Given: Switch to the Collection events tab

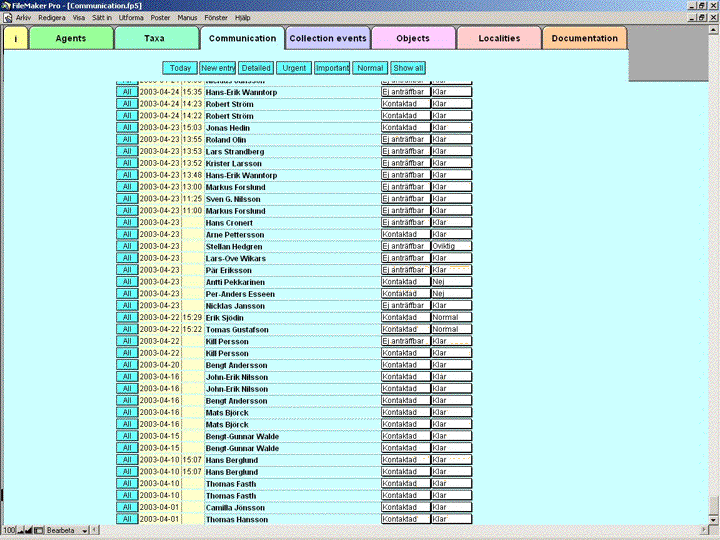Looking at the screenshot, I should point(327,38).
